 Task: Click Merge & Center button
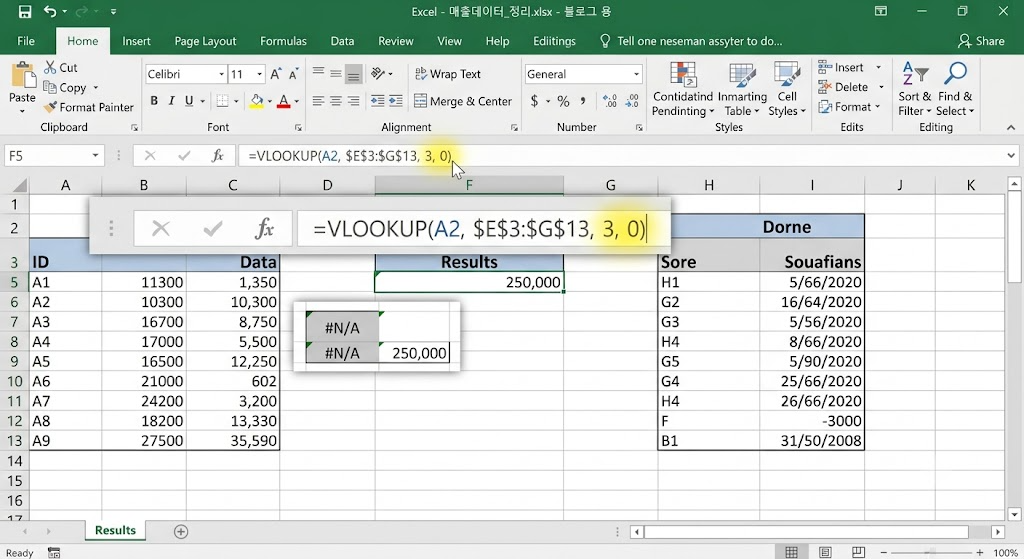463,101
